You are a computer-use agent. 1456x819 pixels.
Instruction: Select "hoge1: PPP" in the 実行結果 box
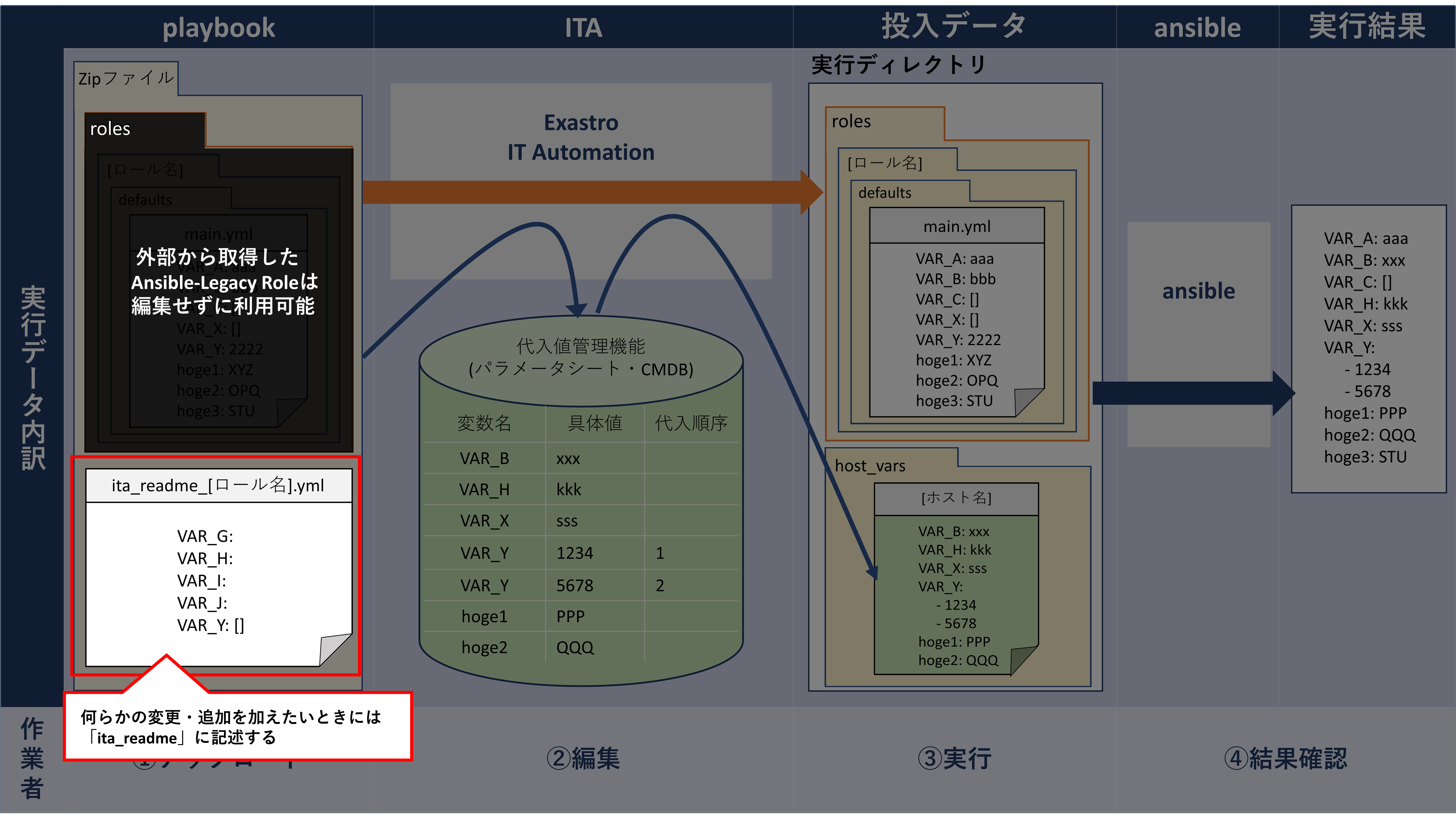pos(1365,413)
